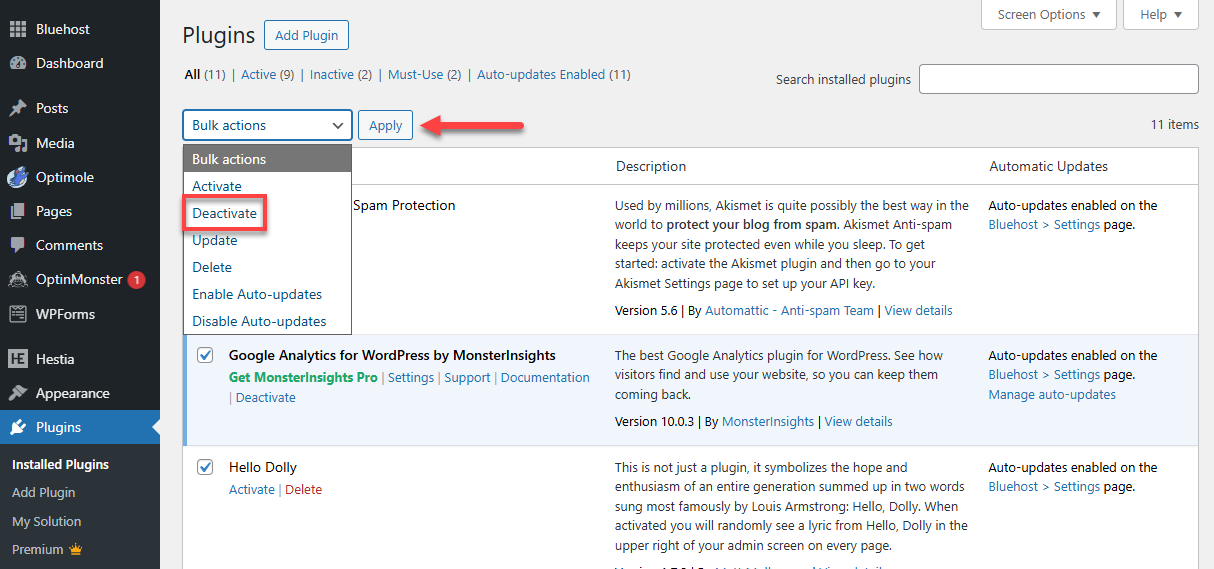This screenshot has width=1214, height=569.
Task: Click the WPForms icon in sidebar
Action: tap(18, 314)
